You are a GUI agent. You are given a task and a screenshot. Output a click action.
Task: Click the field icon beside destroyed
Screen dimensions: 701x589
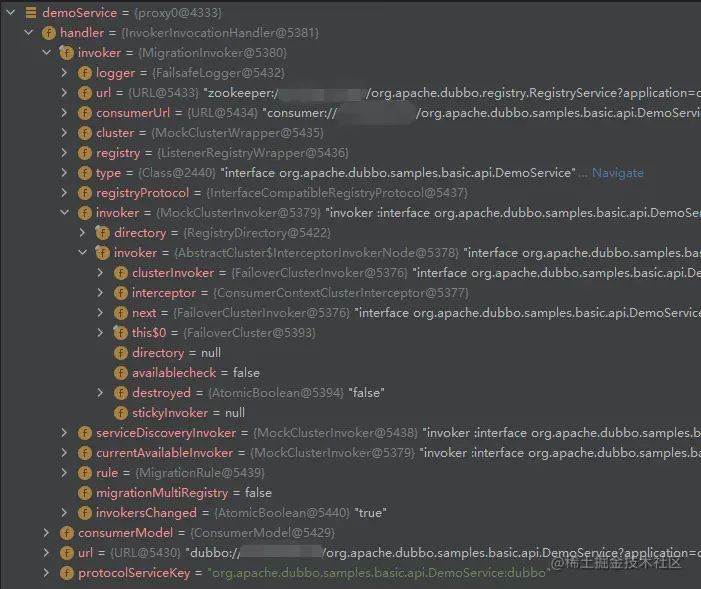pos(120,393)
